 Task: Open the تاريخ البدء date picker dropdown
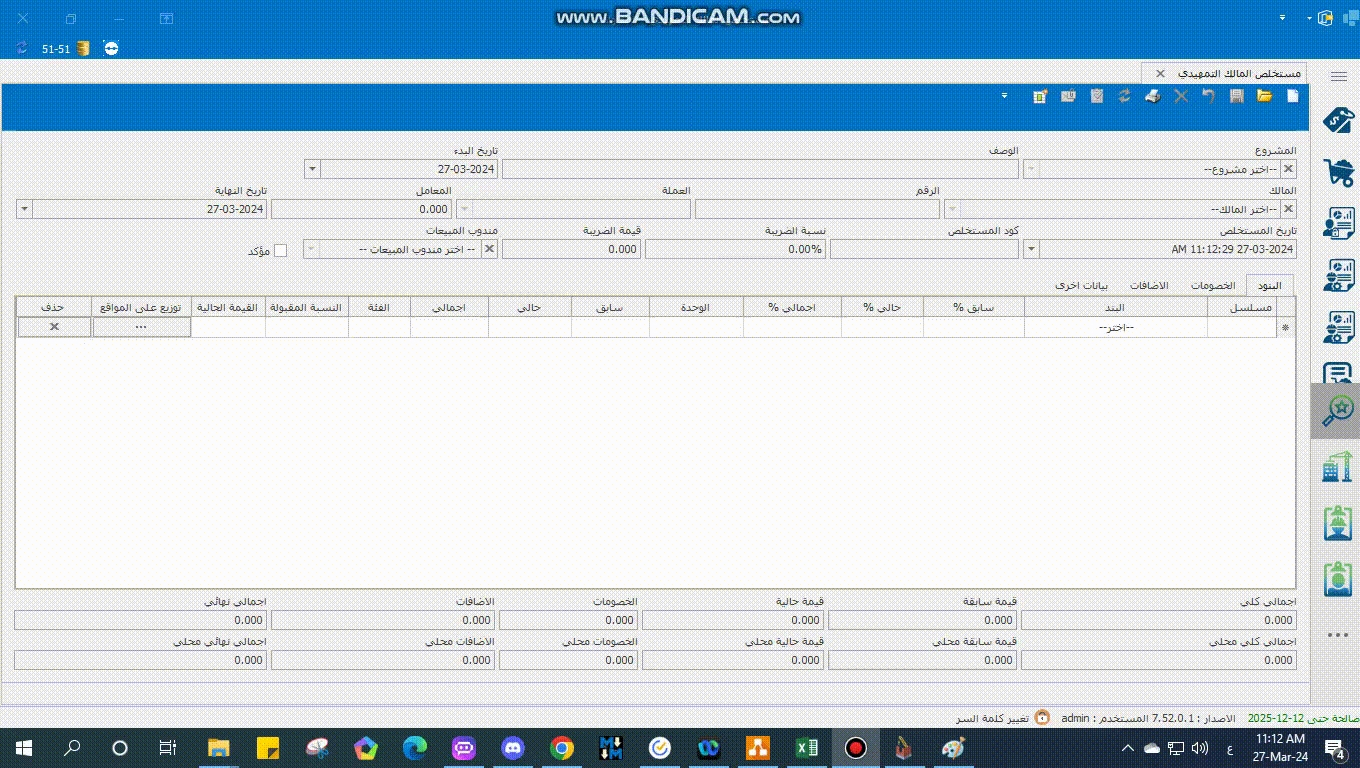(x=312, y=170)
